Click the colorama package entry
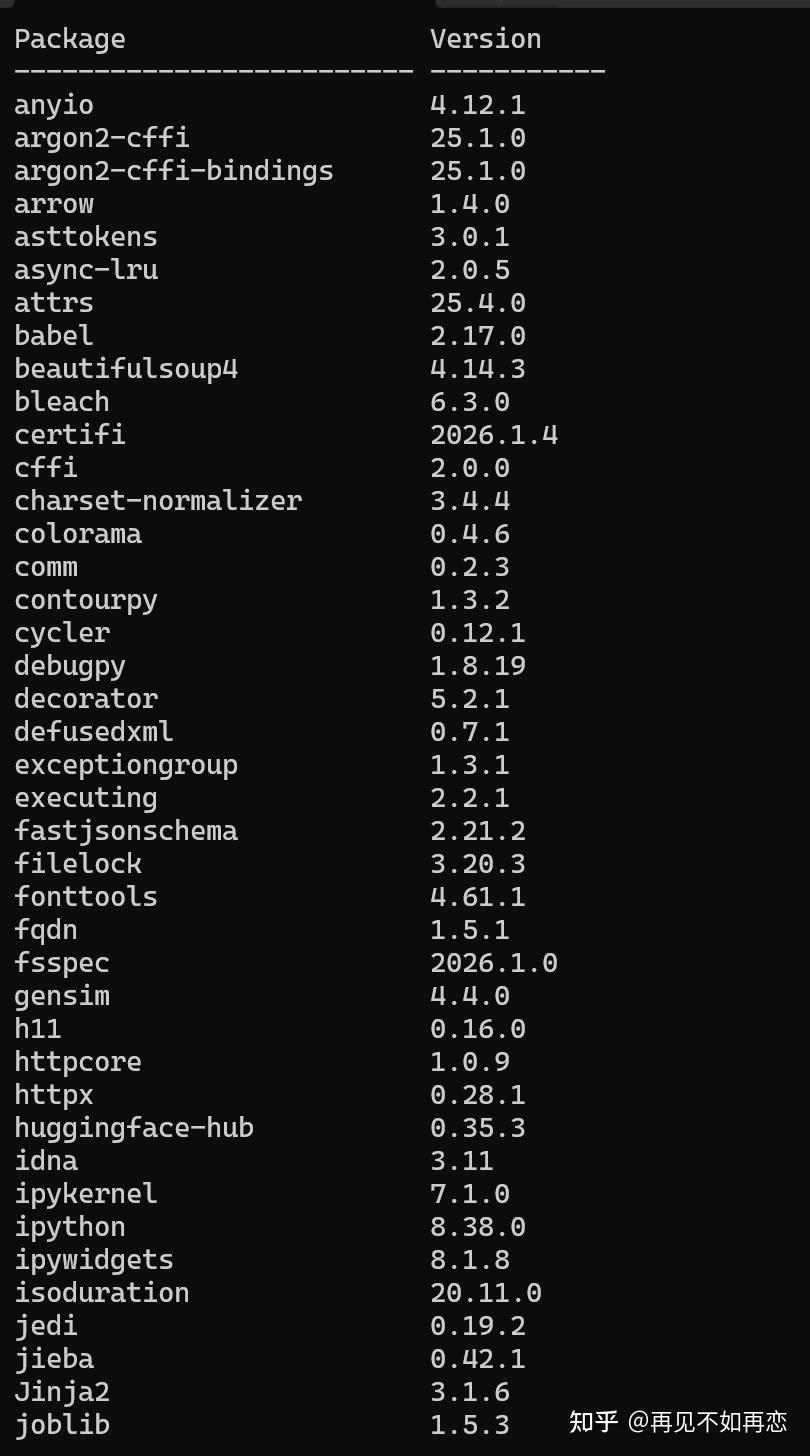810x1456 pixels. [x=78, y=534]
